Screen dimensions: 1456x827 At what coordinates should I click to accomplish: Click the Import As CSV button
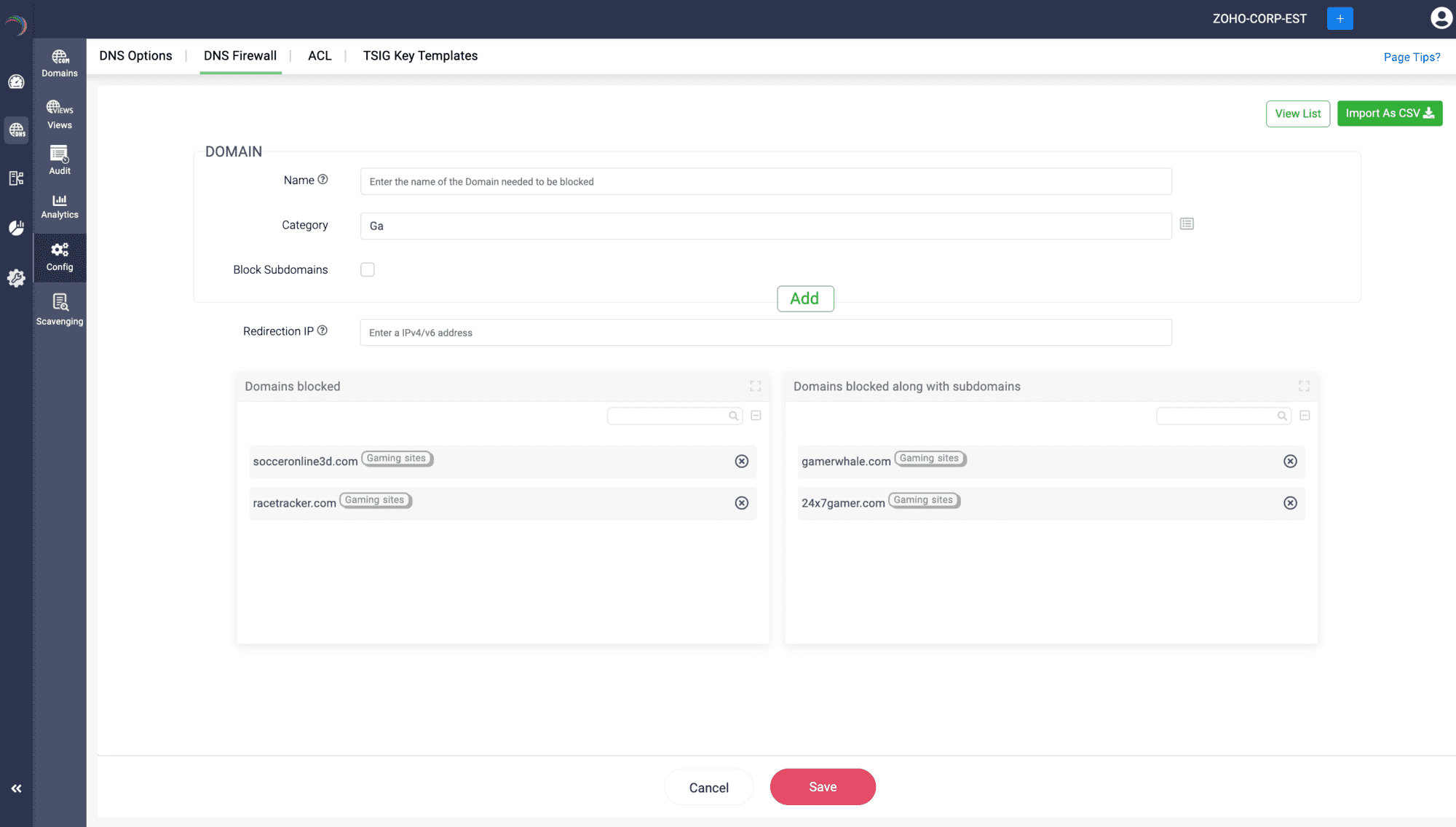click(1389, 114)
